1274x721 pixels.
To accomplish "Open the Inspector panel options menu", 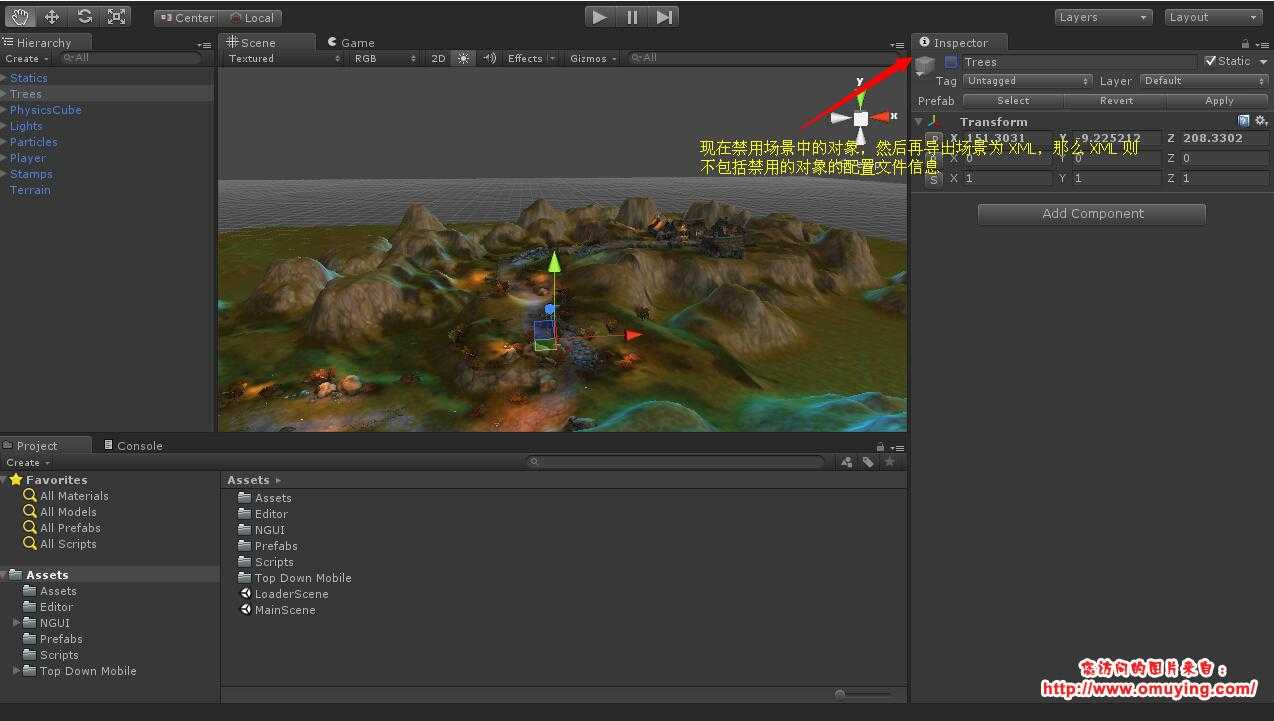I will click(x=1262, y=44).
